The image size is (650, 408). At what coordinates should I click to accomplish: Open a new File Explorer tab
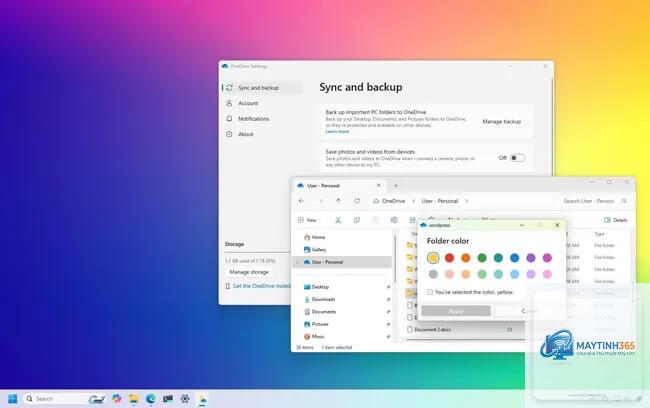point(395,185)
